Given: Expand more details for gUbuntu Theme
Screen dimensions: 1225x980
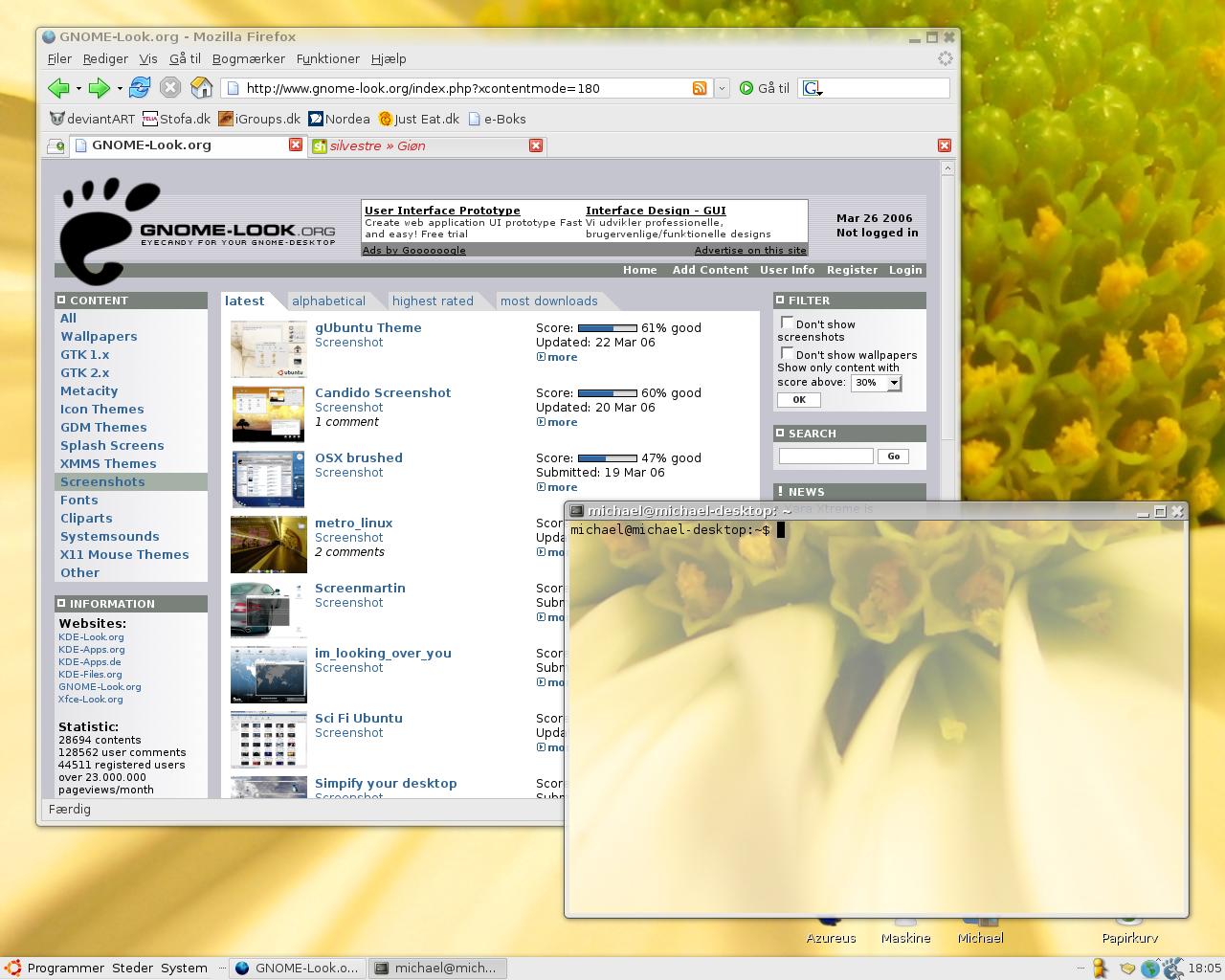Looking at the screenshot, I should coord(557,357).
